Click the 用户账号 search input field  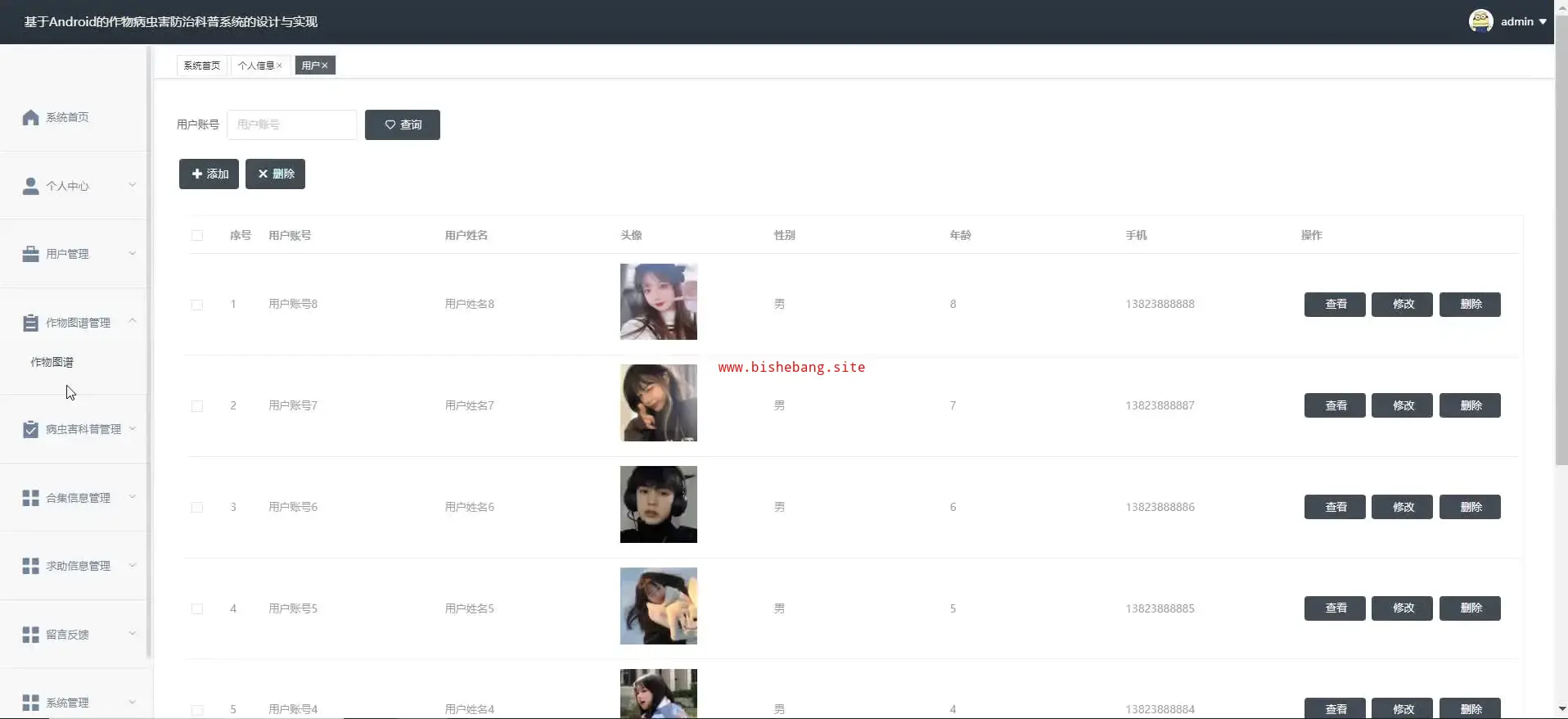point(292,124)
